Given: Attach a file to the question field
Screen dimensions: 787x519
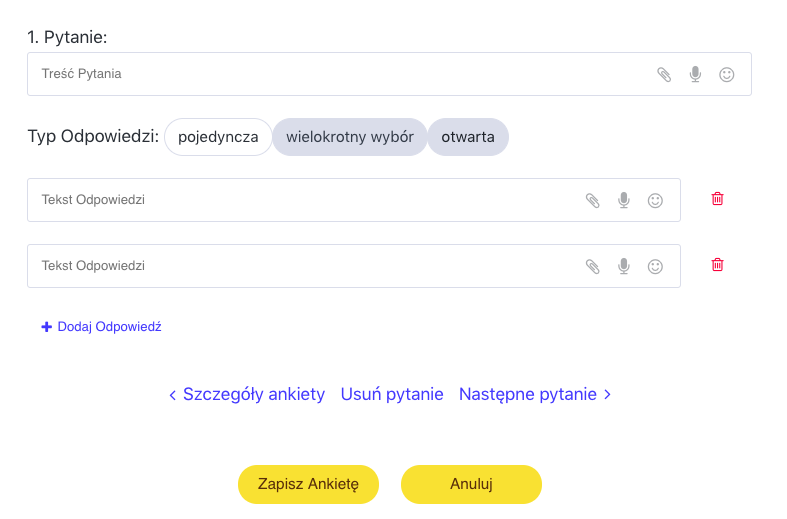Looking at the screenshot, I should point(664,74).
